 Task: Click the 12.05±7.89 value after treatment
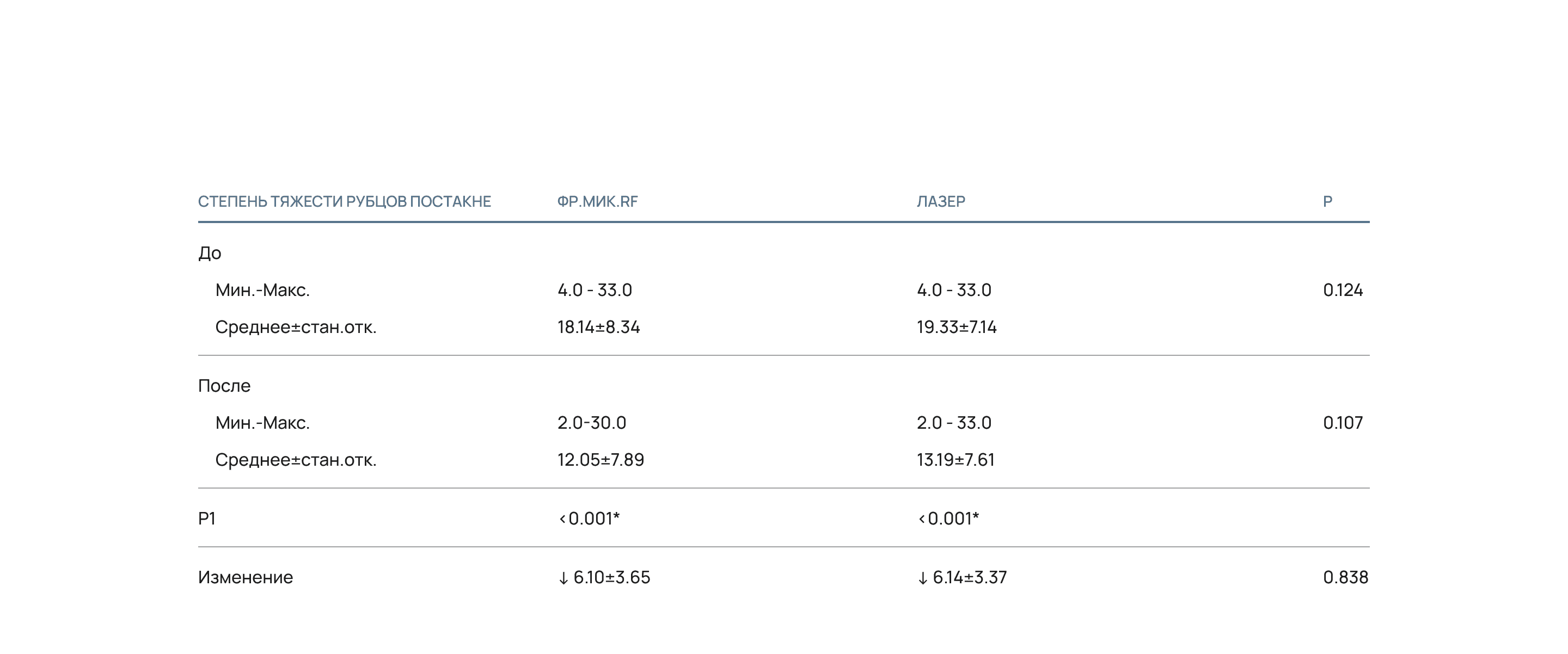pyautogui.click(x=600, y=460)
